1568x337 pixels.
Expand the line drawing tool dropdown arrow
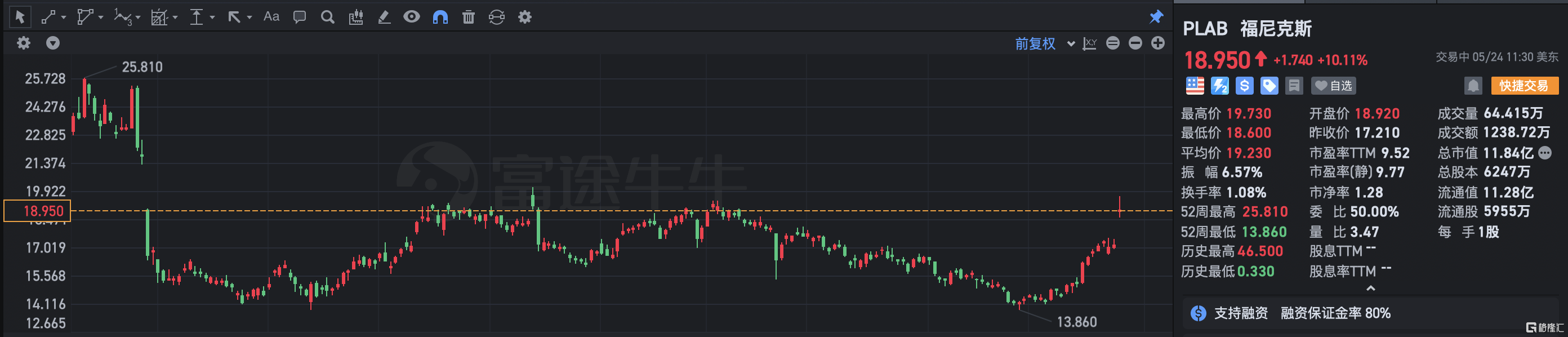click(x=64, y=17)
